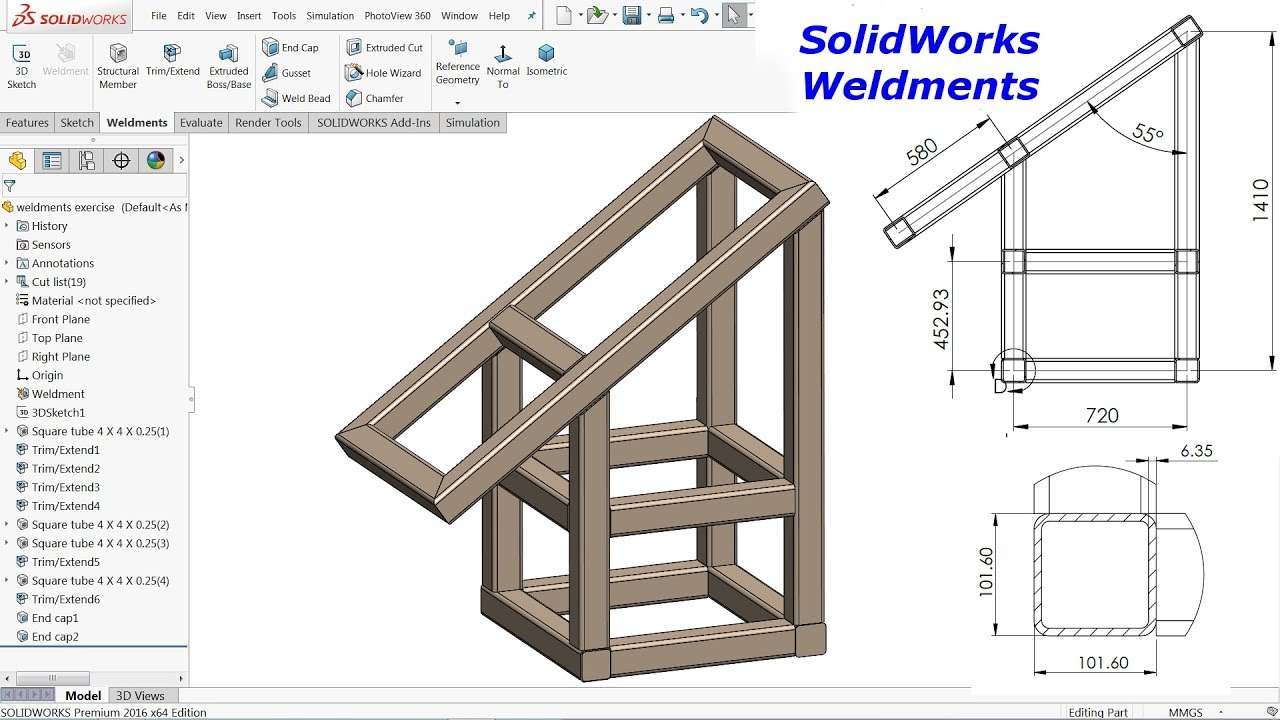This screenshot has width=1280, height=720.
Task: Expand Square tube 4 X 4 X 0.25(4)
Action: (x=7, y=580)
